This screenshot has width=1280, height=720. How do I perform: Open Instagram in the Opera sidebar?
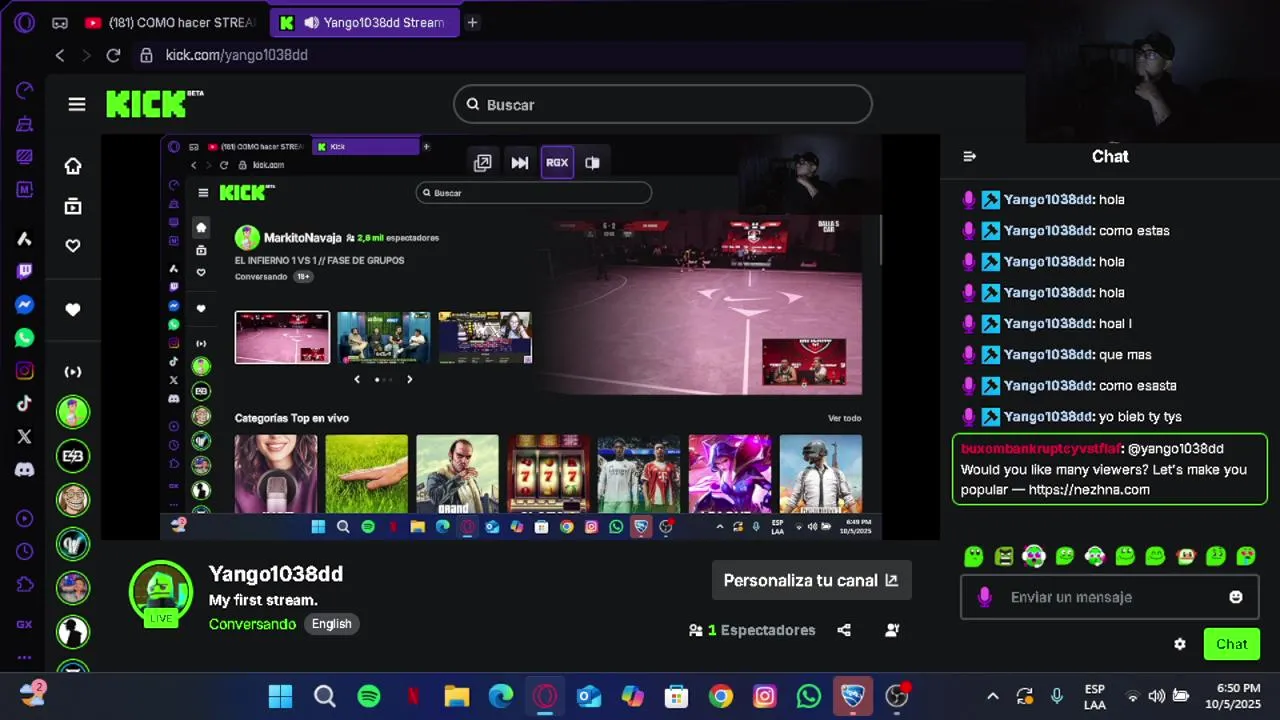coord(25,371)
